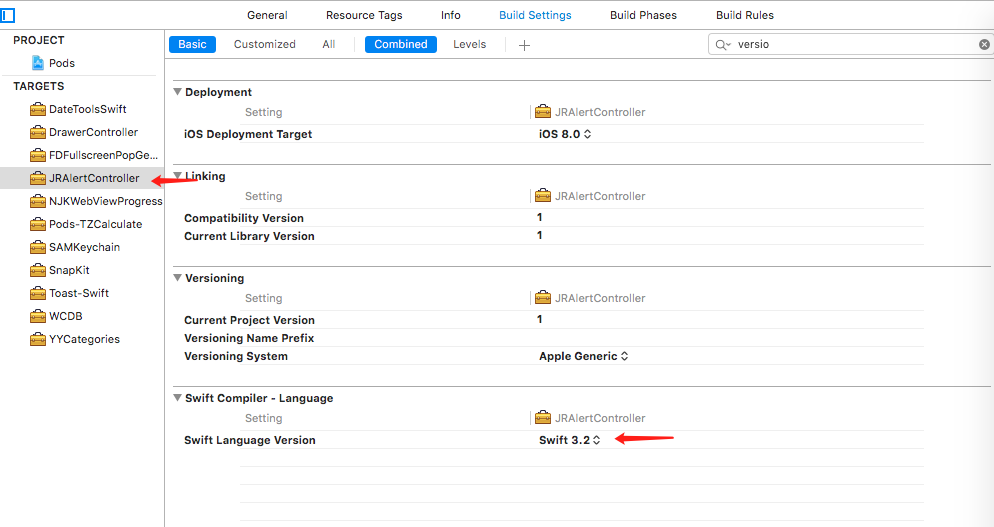Select the Current Project Version value 1

(539, 320)
